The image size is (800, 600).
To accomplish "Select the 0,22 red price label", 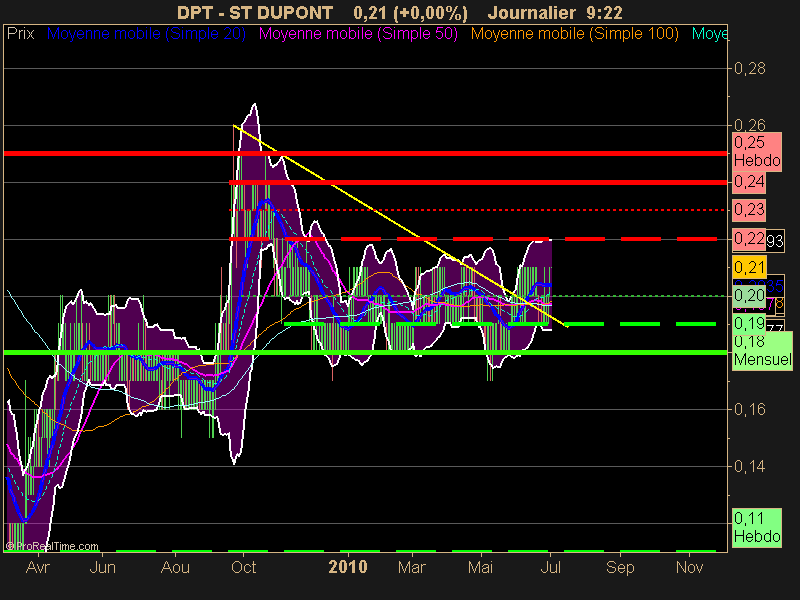I will 749,239.
